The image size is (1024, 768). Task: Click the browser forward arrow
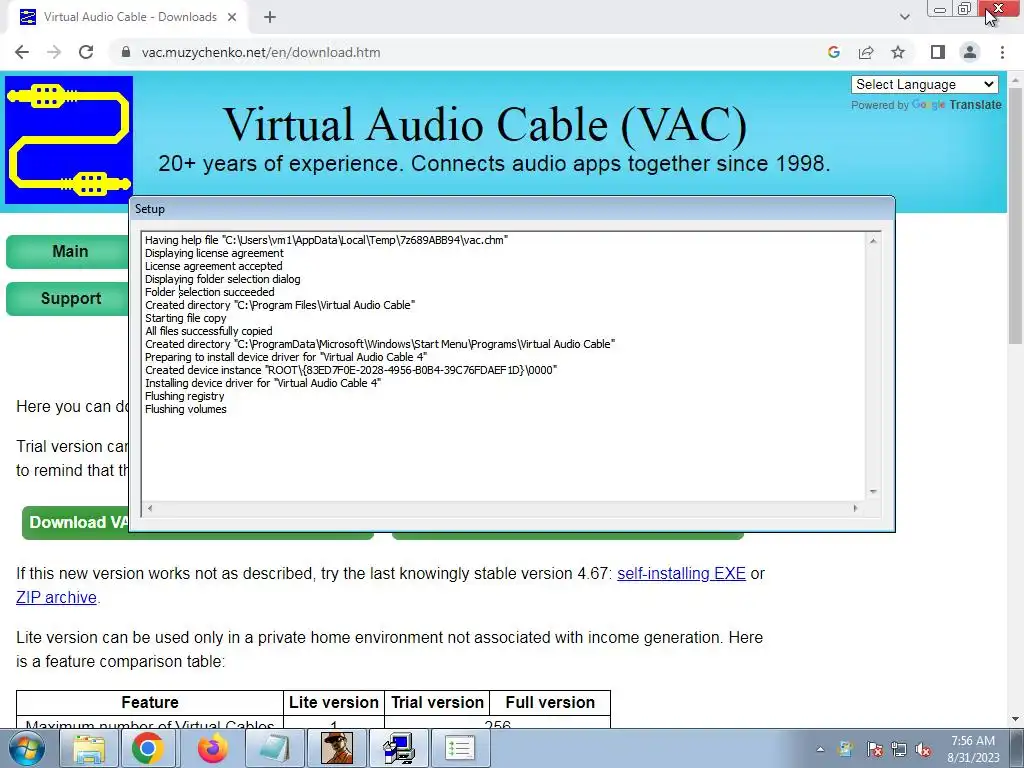[54, 52]
